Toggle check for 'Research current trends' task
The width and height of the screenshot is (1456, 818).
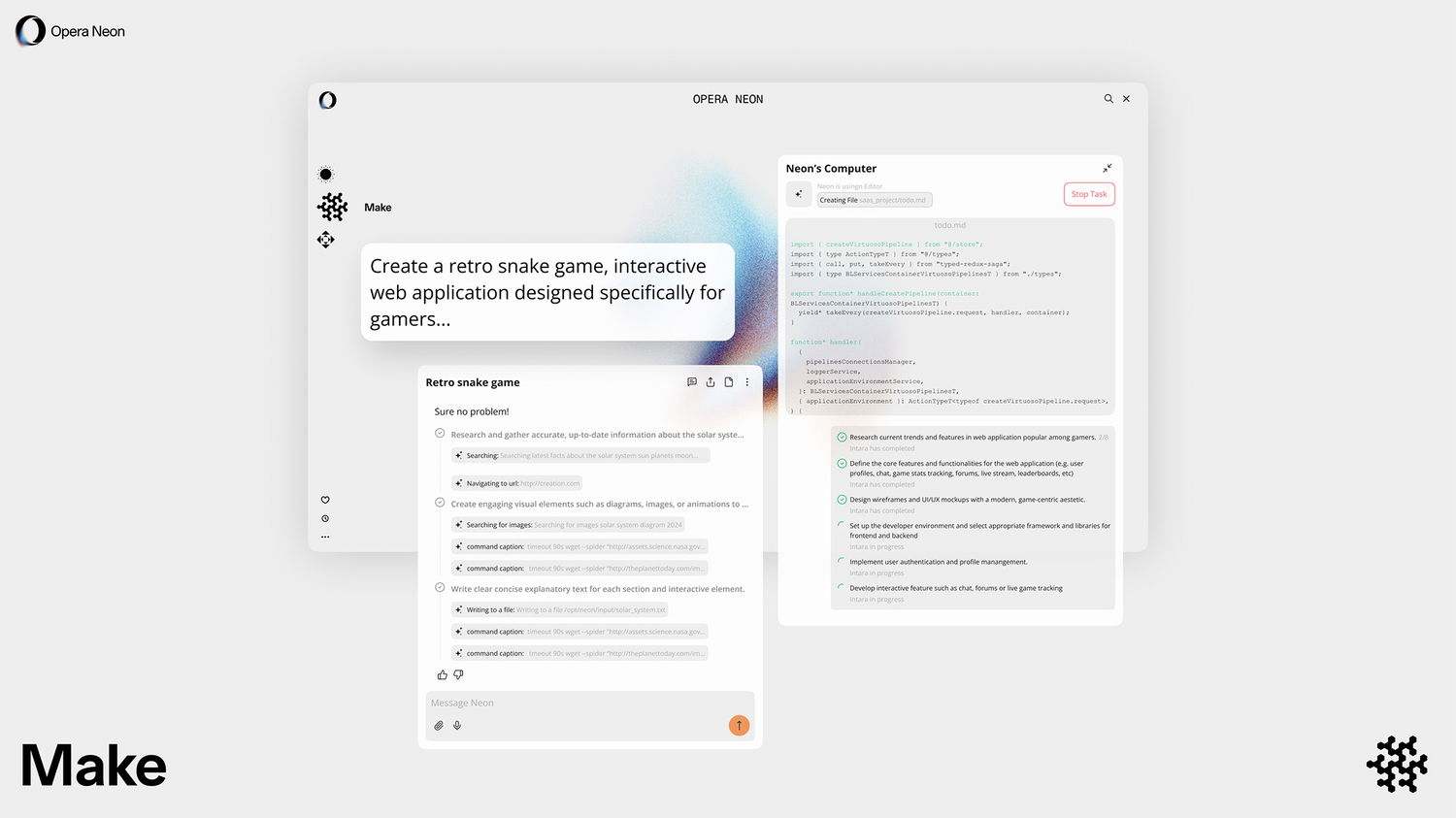click(x=842, y=438)
